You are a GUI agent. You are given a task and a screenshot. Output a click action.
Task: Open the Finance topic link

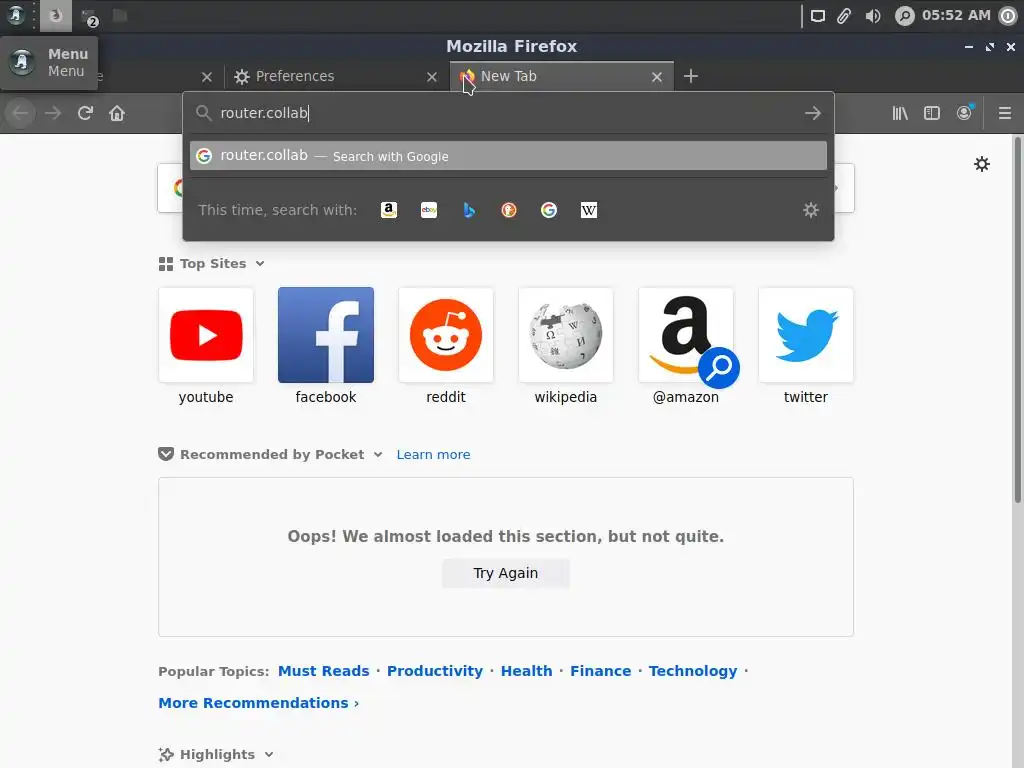pyautogui.click(x=601, y=671)
